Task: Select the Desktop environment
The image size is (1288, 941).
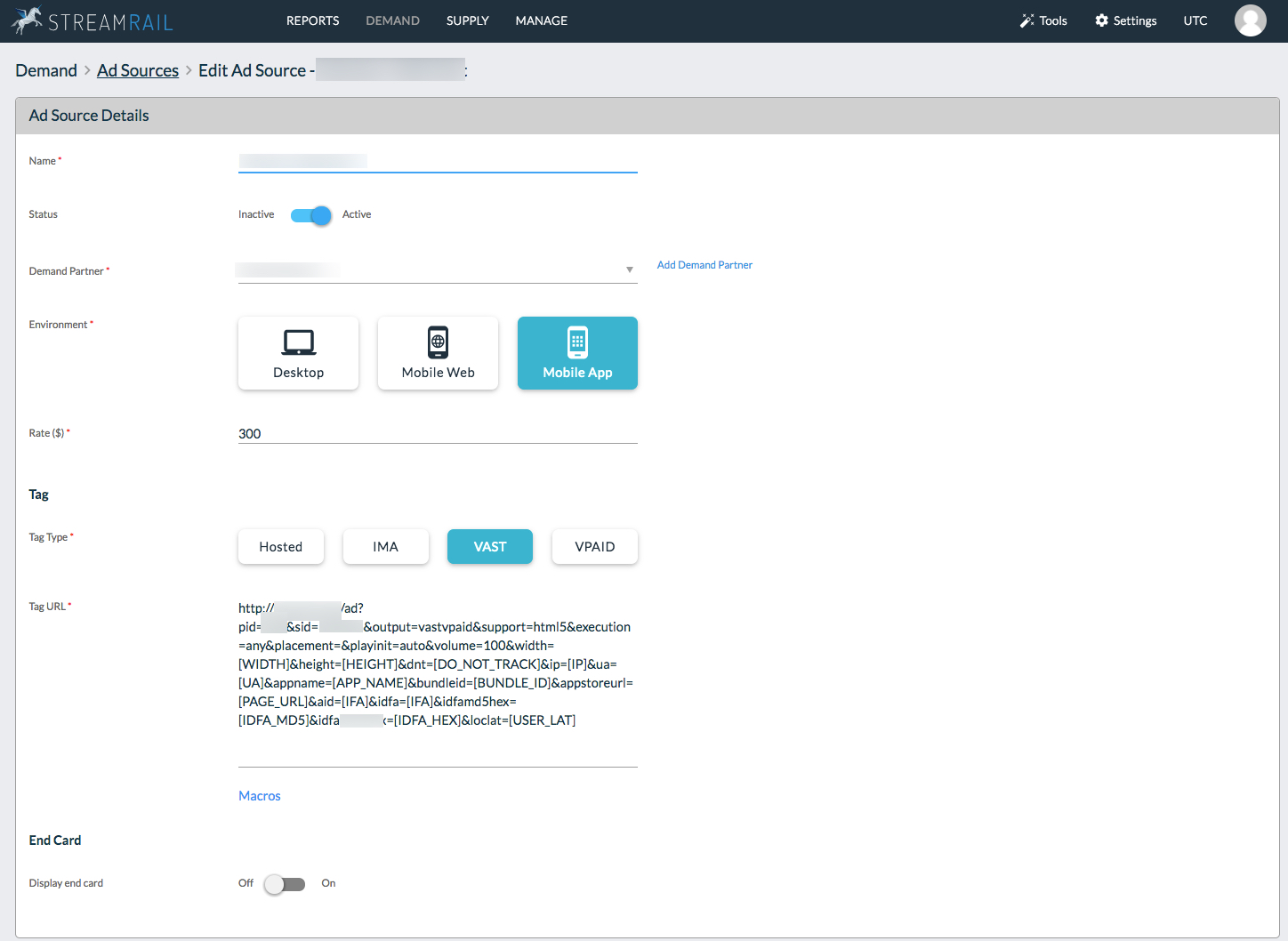Action: [298, 353]
